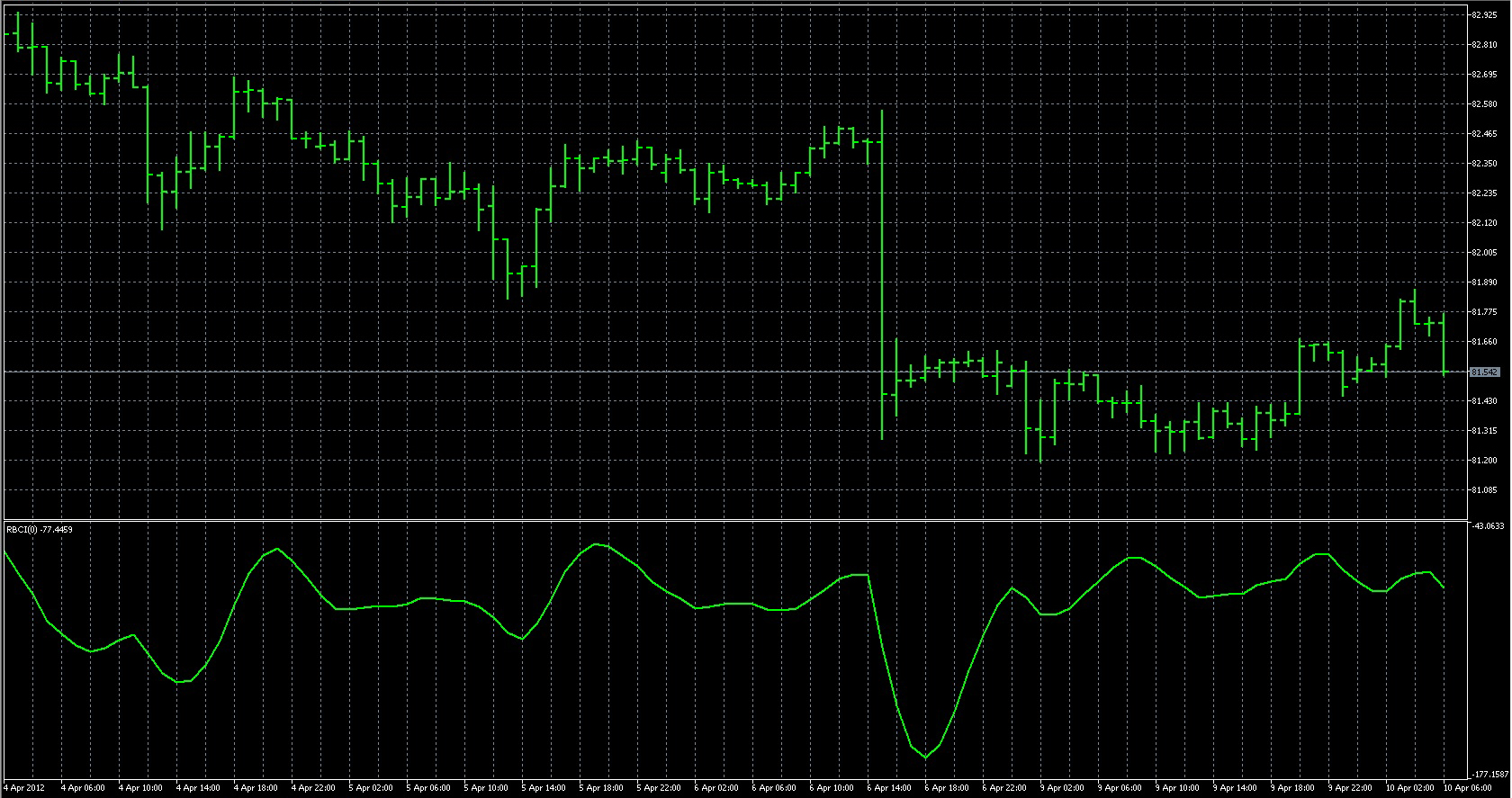1512x798 pixels.
Task: Click the 9 Apr 10:00 time label
Action: click(x=1177, y=788)
